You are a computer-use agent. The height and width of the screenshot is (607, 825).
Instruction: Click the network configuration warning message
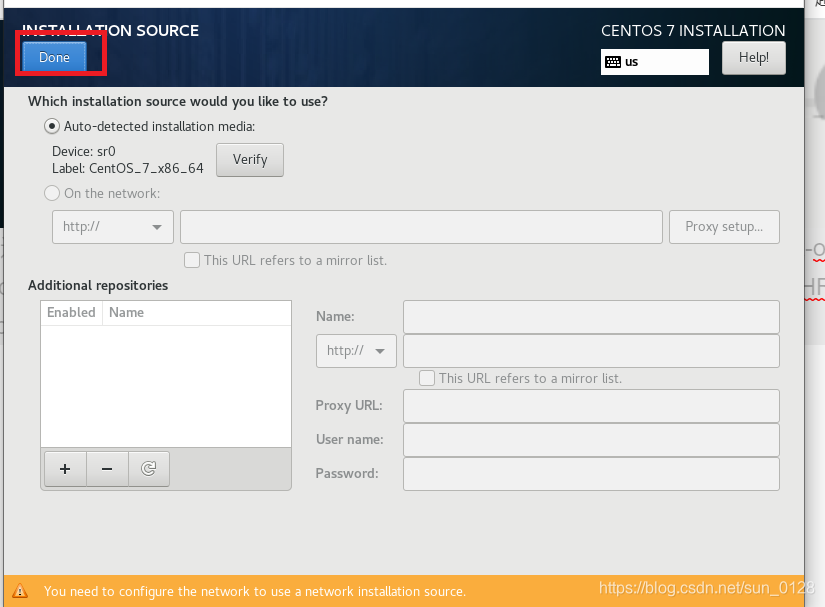coord(255,591)
